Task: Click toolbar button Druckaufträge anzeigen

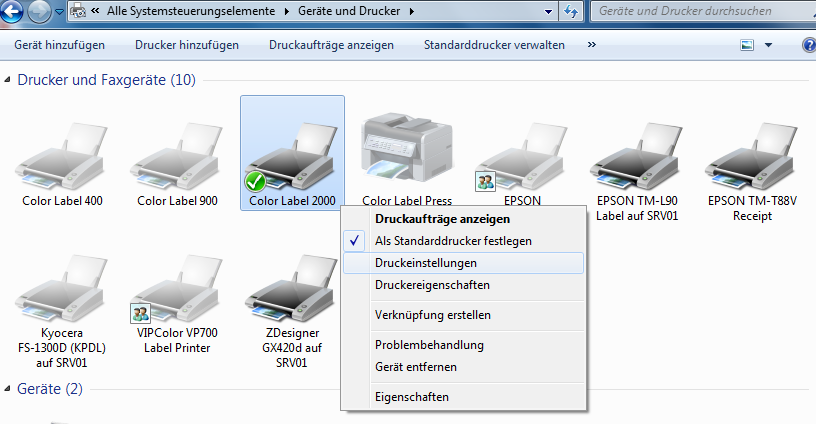Action: pyautogui.click(x=331, y=45)
